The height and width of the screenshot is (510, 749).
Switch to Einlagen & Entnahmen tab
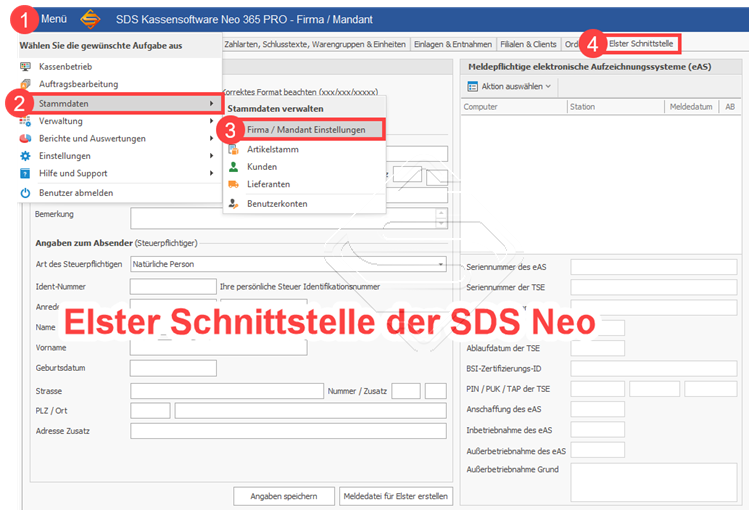pos(453,44)
